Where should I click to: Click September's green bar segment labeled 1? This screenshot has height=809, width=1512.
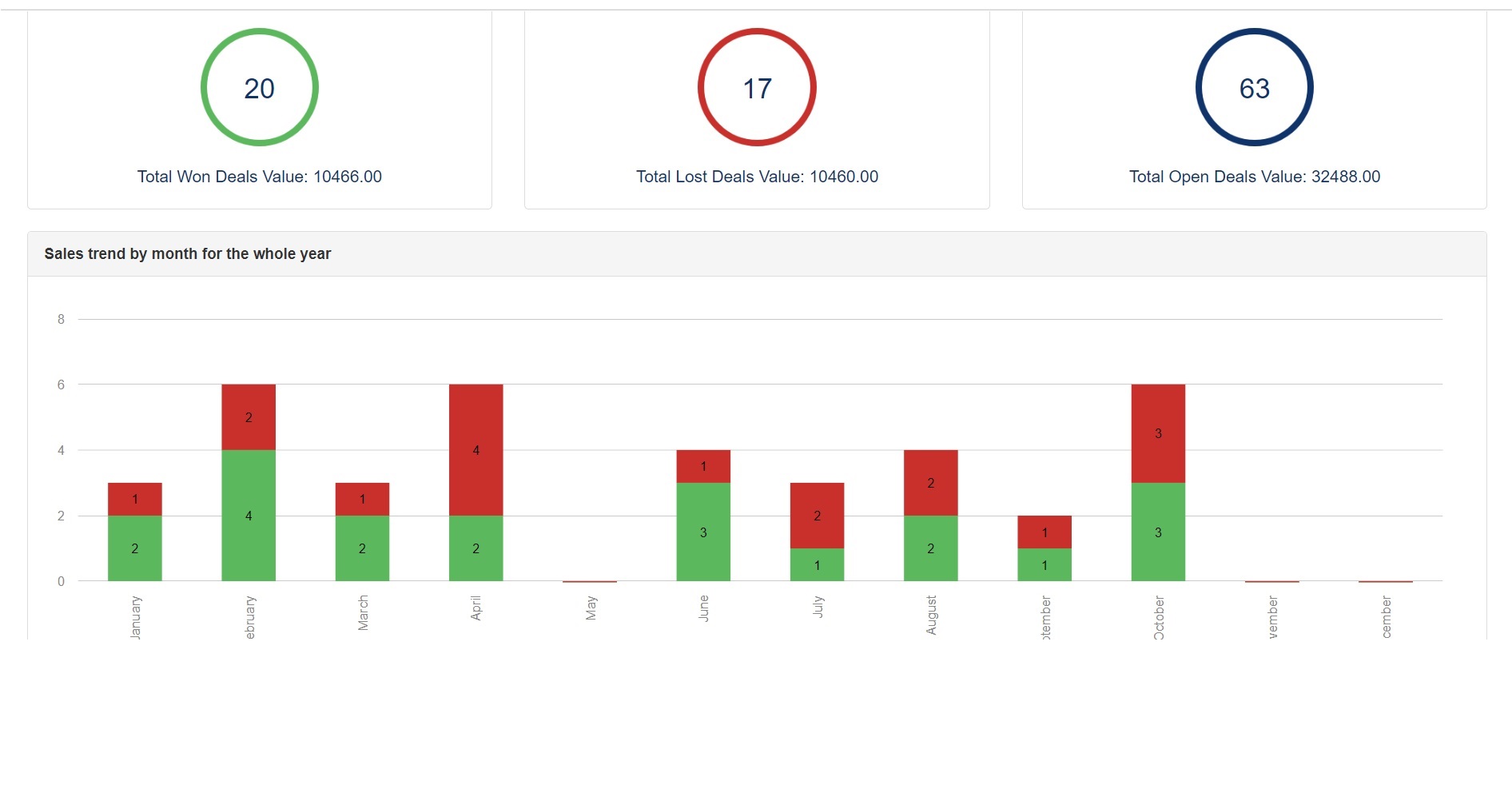(1044, 565)
